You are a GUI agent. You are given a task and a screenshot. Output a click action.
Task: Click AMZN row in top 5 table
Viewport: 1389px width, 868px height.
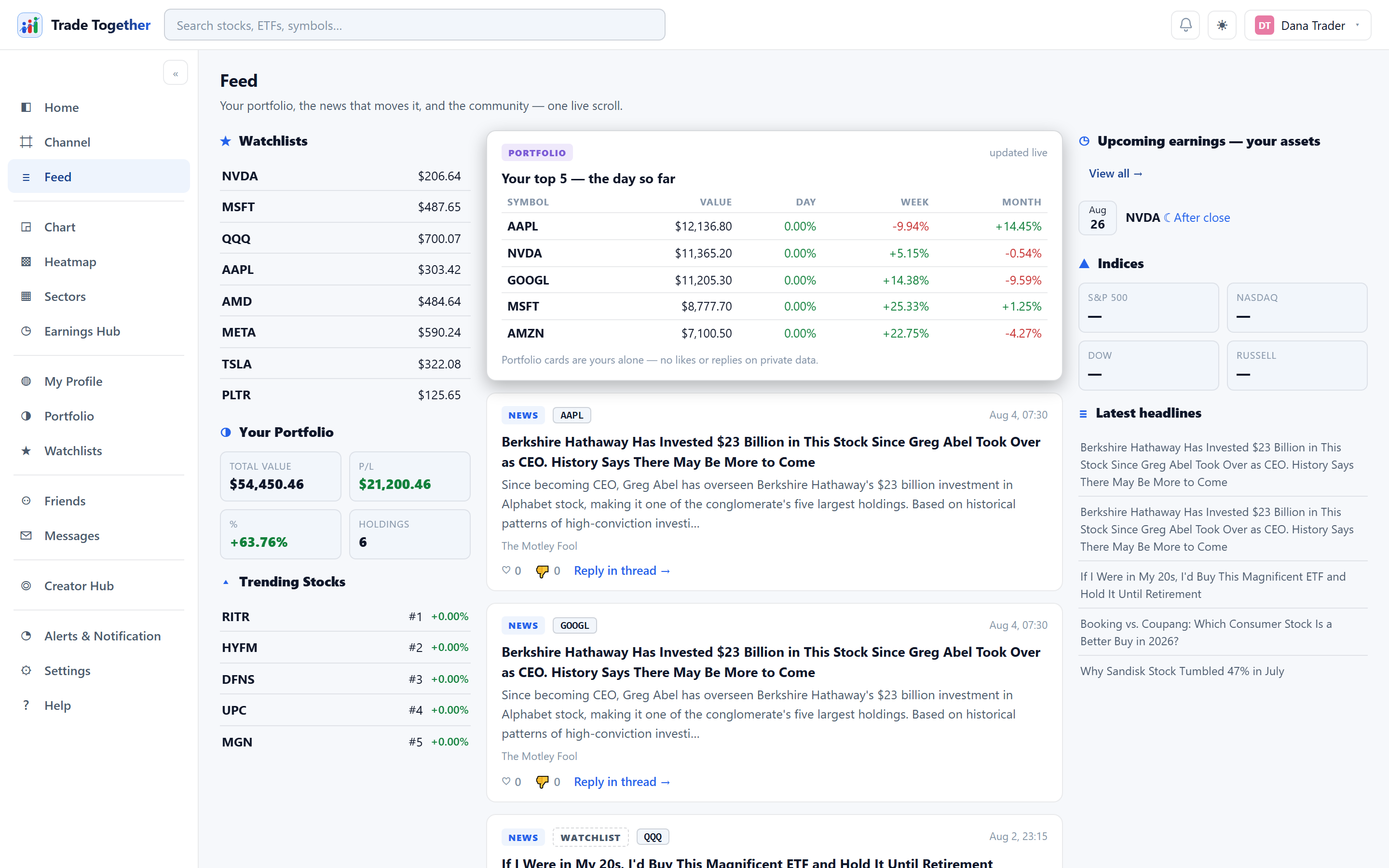pyautogui.click(x=774, y=333)
